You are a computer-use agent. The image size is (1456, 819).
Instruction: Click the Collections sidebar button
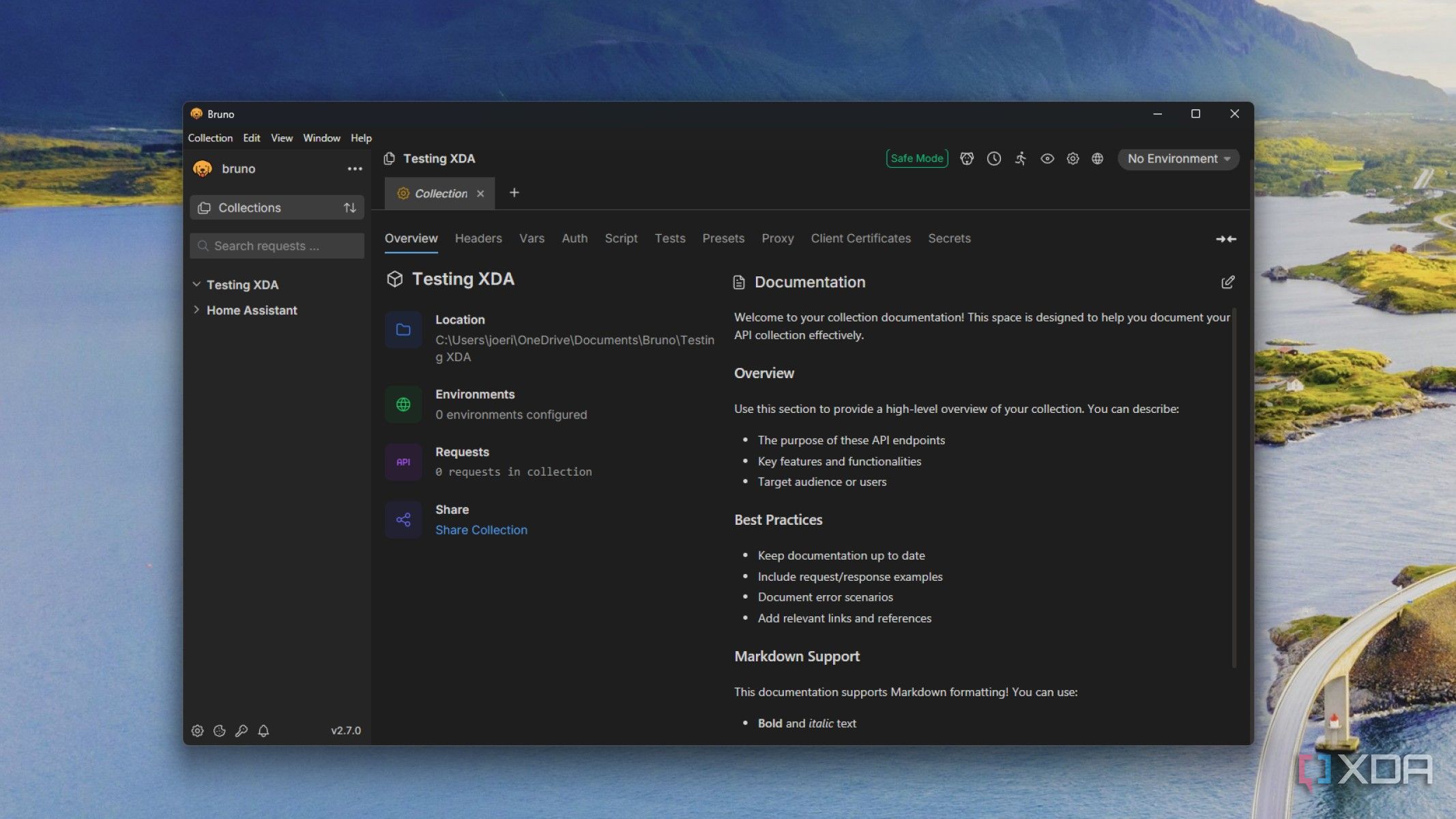276,207
